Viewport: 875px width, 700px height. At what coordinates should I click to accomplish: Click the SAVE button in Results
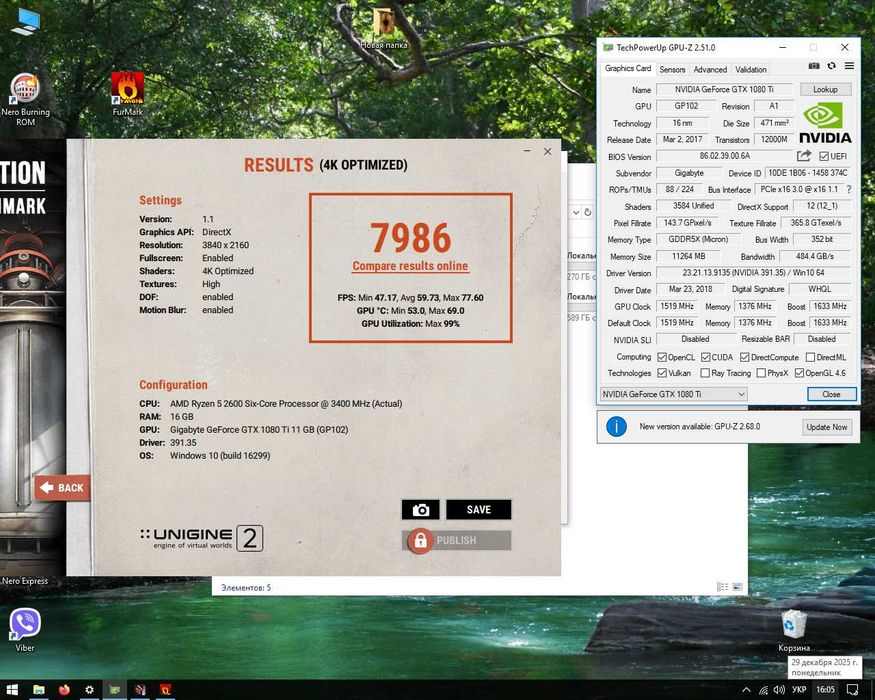(x=478, y=510)
